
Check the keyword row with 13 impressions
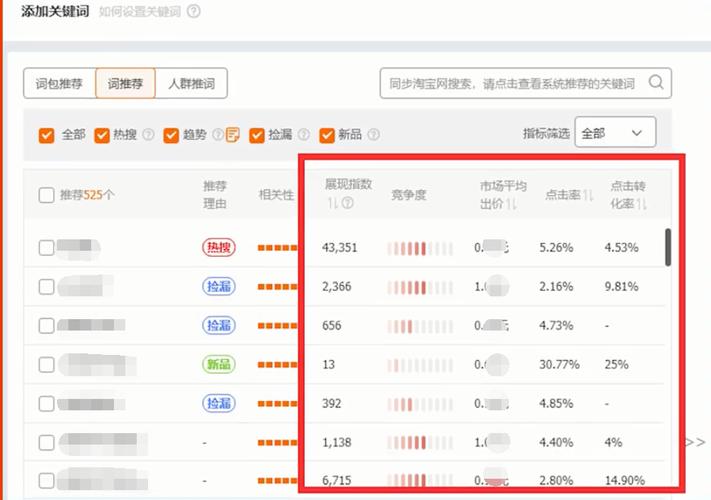coord(46,364)
